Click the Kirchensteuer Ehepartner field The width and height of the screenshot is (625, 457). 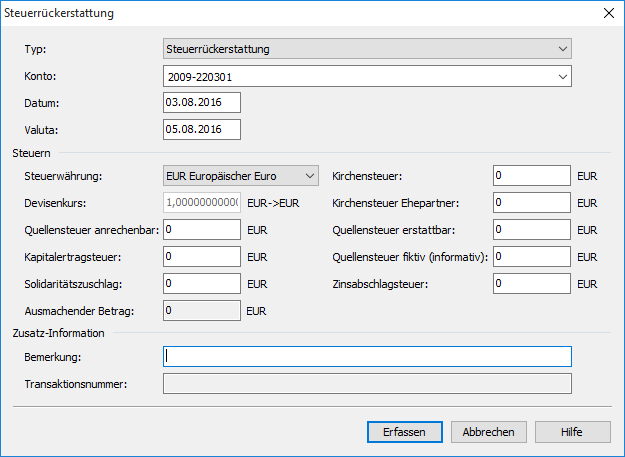tap(531, 203)
